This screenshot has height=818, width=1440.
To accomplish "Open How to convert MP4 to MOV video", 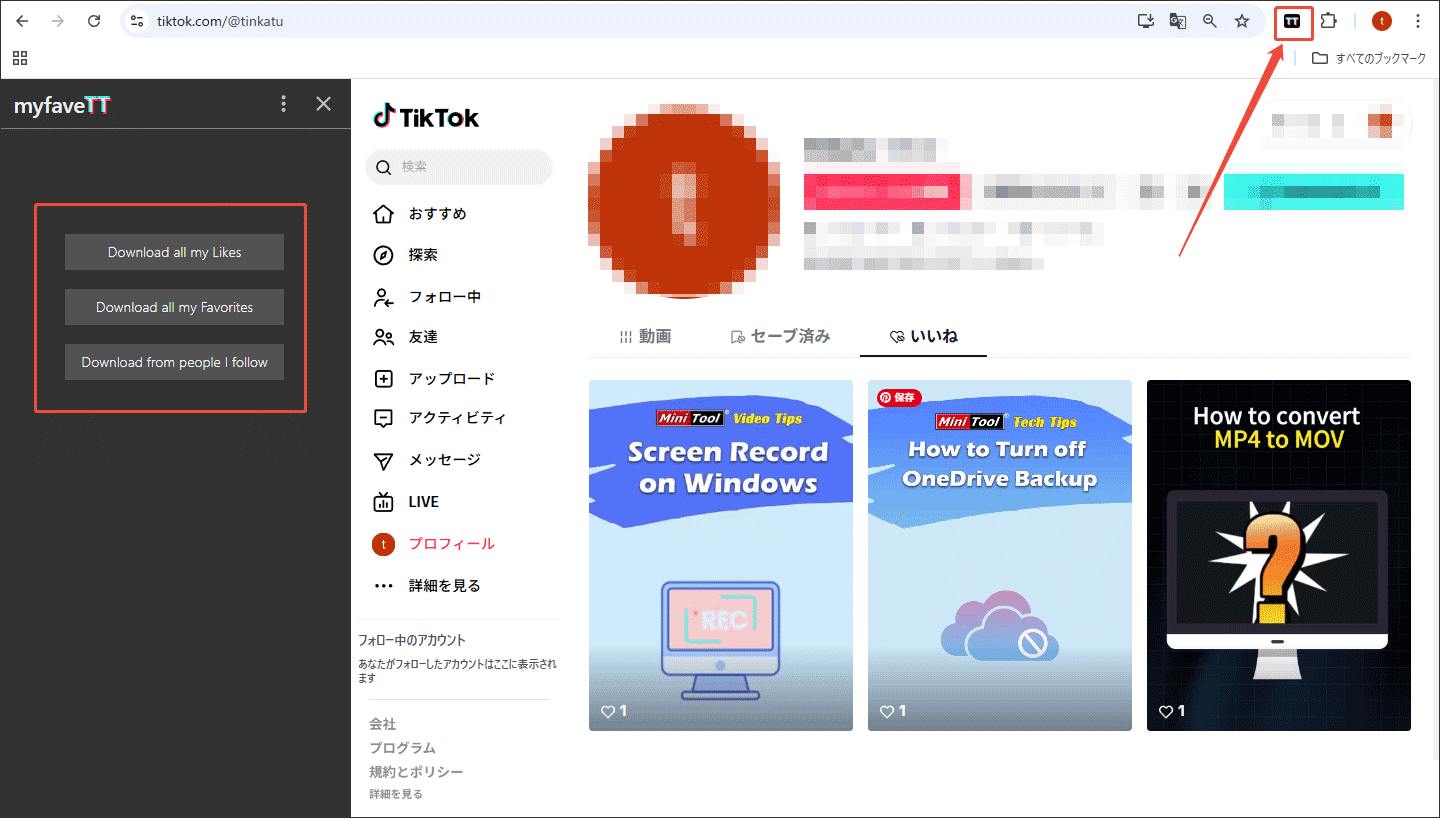I will 1279,555.
